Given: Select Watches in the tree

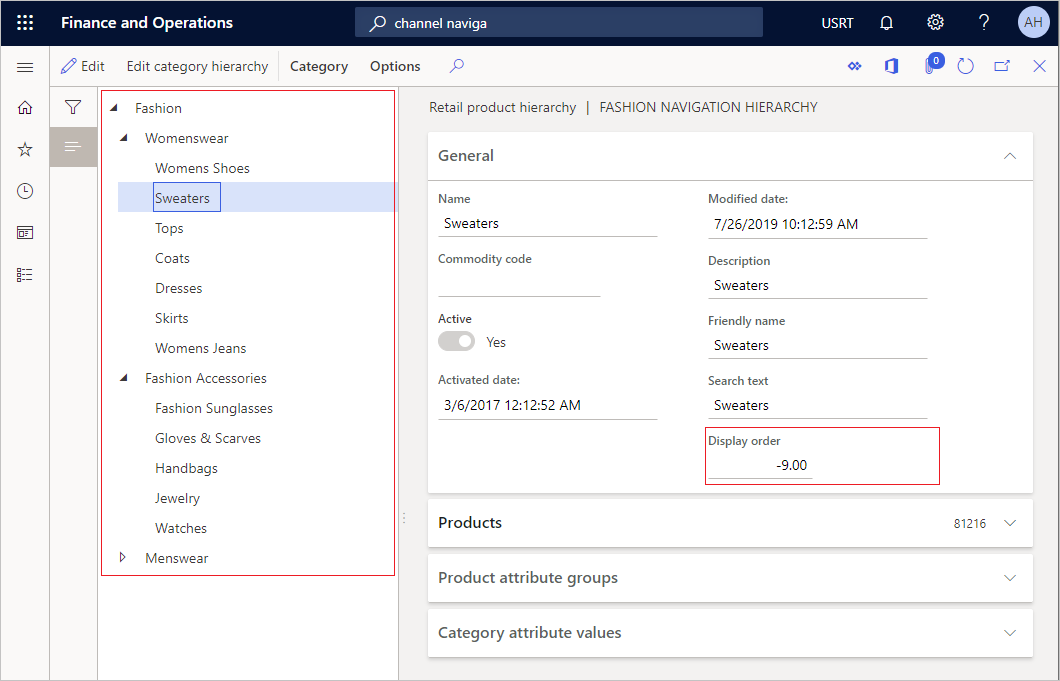Looking at the screenshot, I should (x=181, y=528).
